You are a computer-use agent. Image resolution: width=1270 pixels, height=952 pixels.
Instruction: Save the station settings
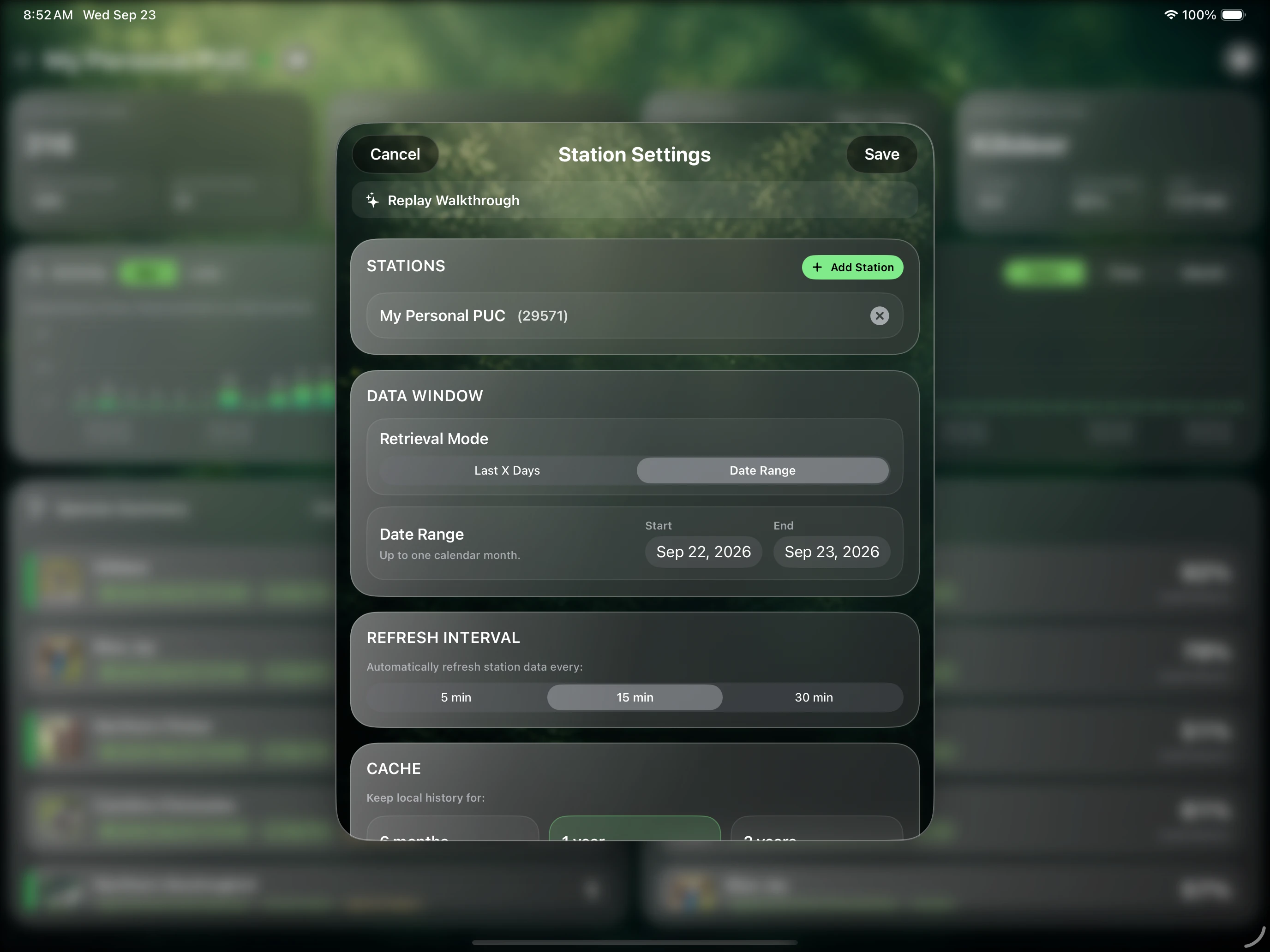tap(881, 155)
